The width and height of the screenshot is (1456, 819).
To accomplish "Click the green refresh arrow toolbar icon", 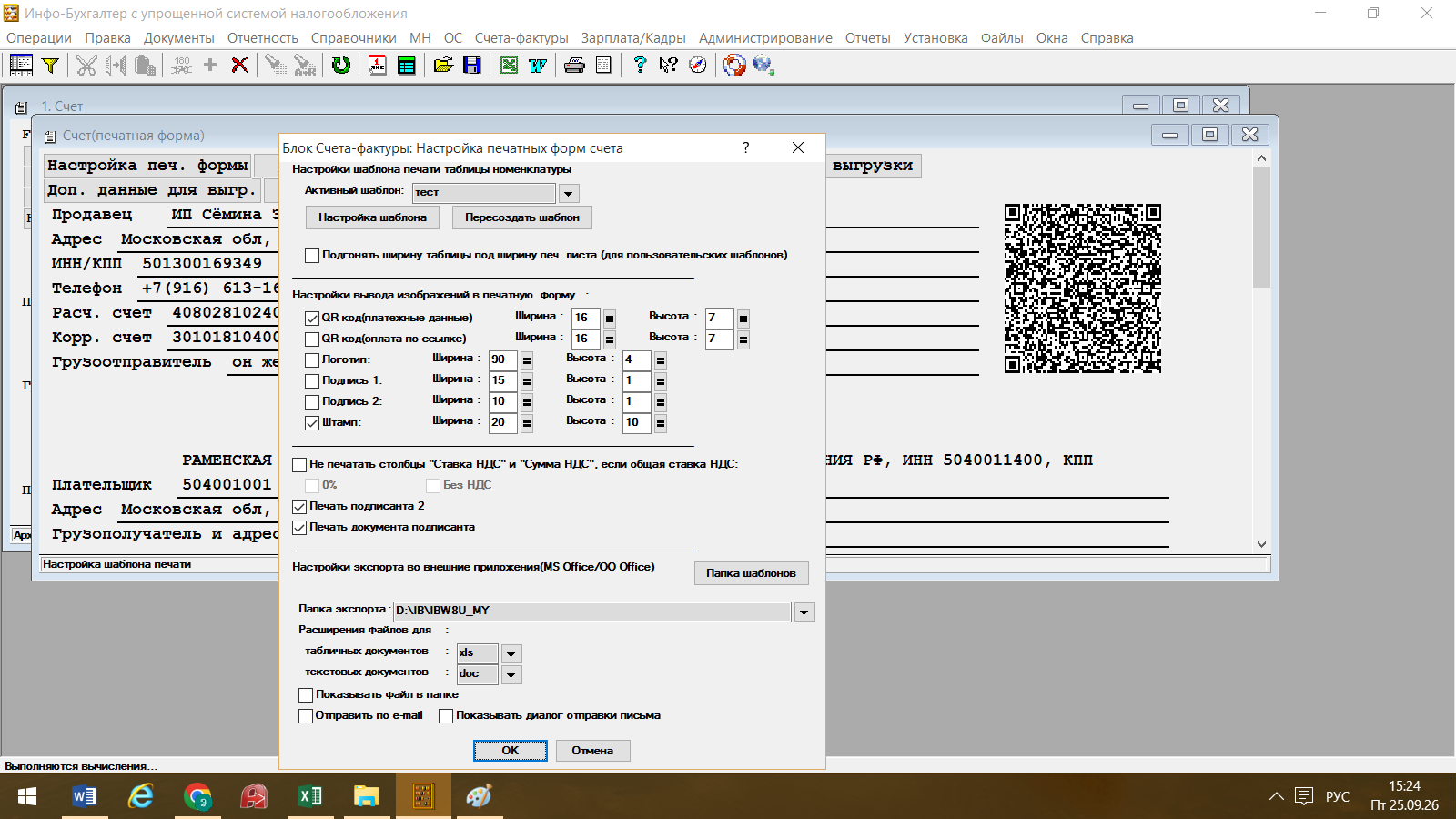I will click(x=341, y=65).
